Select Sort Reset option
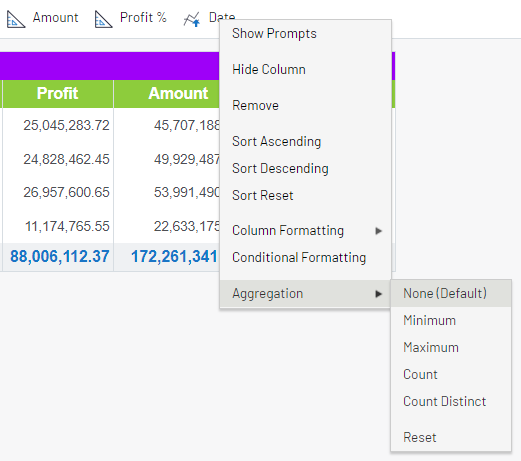This screenshot has width=521, height=461. pyautogui.click(x=263, y=195)
